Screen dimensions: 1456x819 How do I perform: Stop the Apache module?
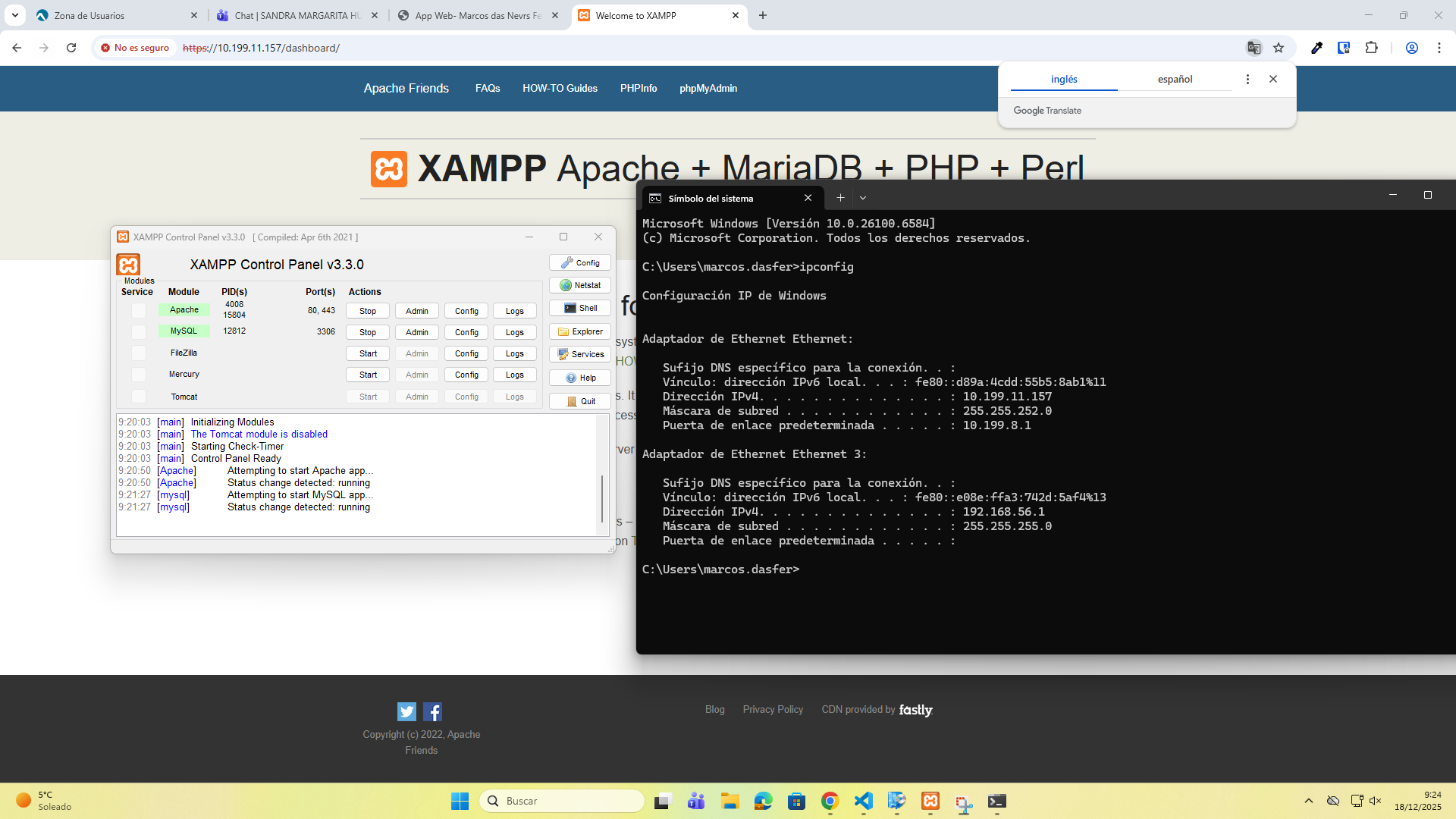pyautogui.click(x=368, y=311)
